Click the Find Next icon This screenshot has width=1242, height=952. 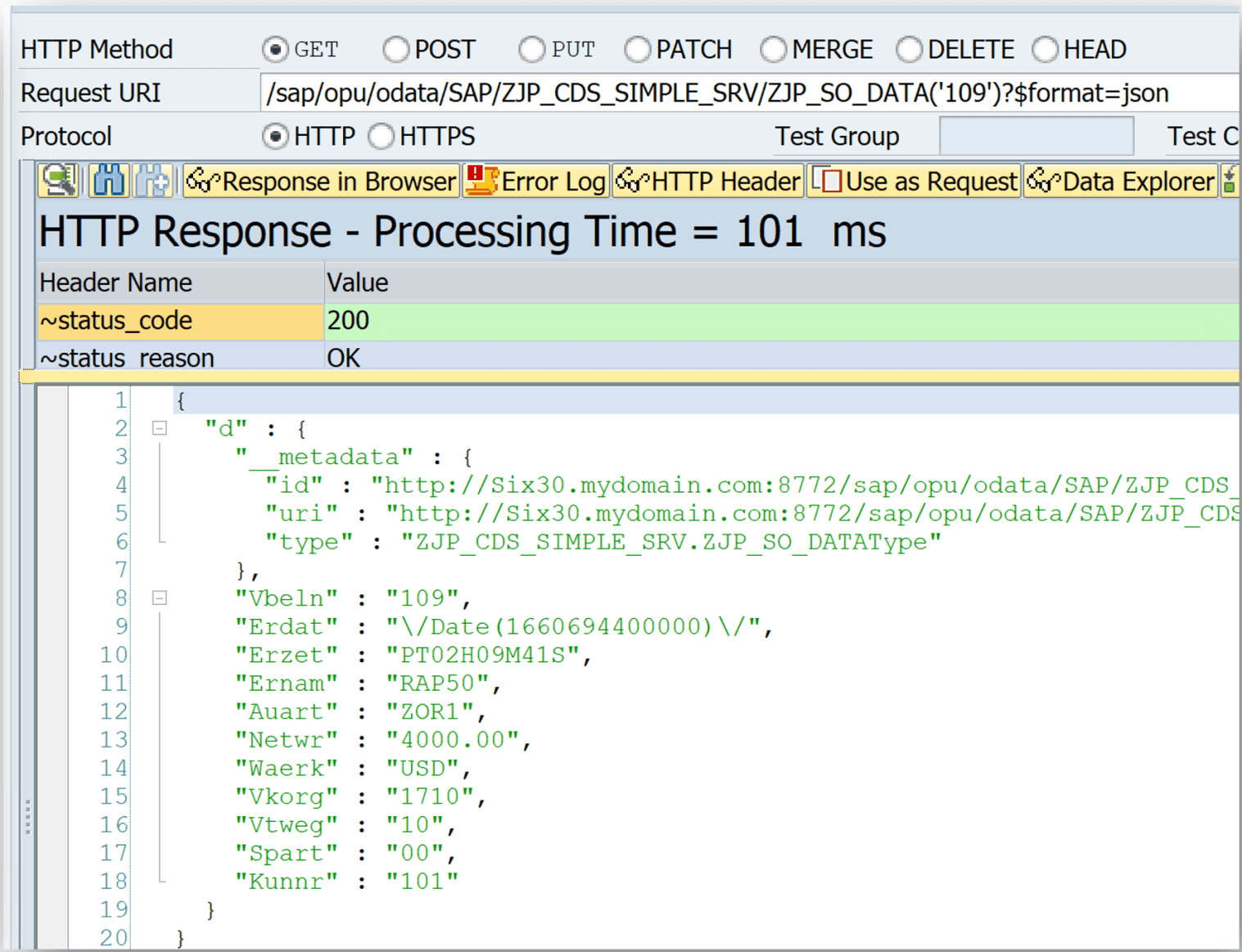pyautogui.click(x=151, y=181)
